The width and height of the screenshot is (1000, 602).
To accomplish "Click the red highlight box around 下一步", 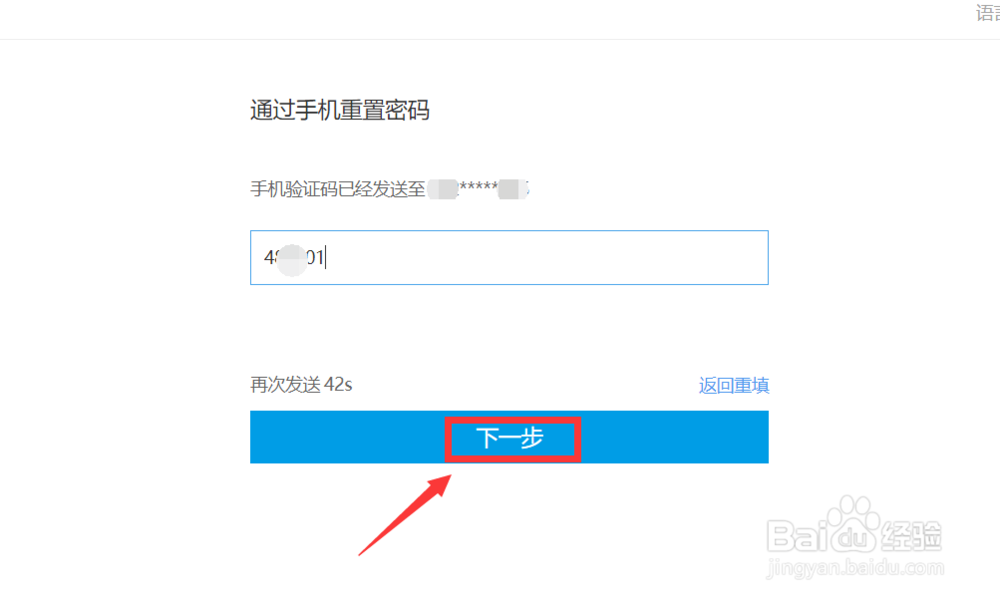I will pos(513,439).
